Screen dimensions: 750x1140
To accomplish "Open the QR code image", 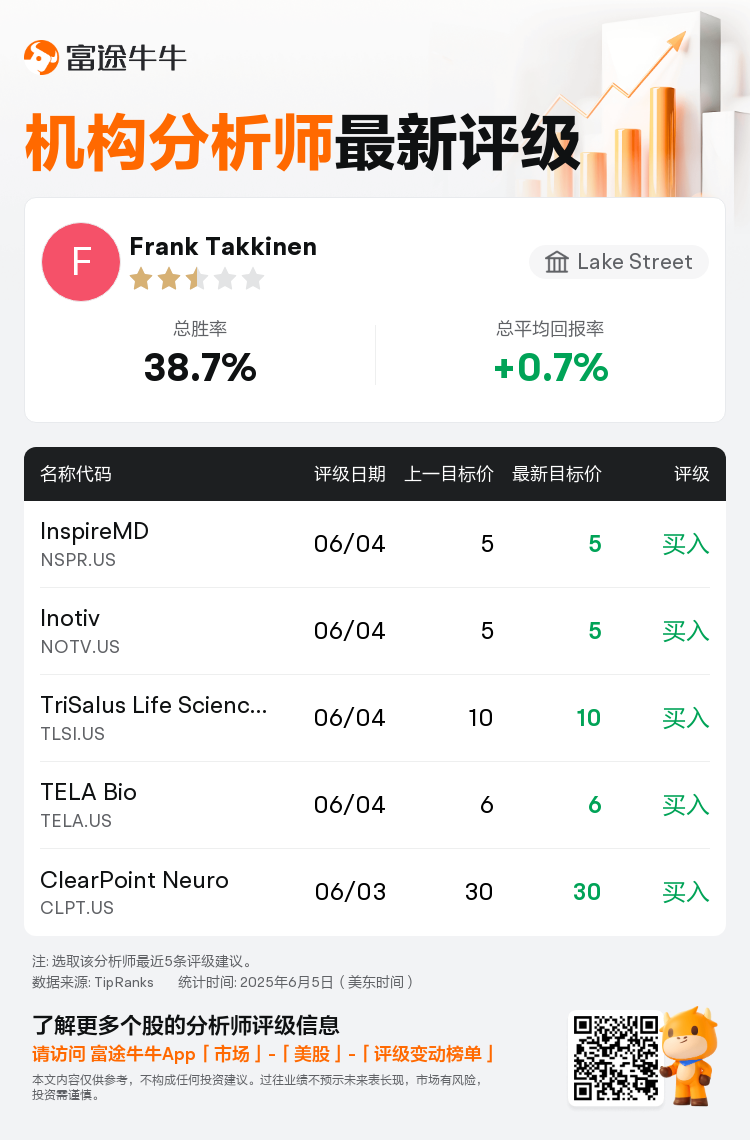I will [616, 1058].
